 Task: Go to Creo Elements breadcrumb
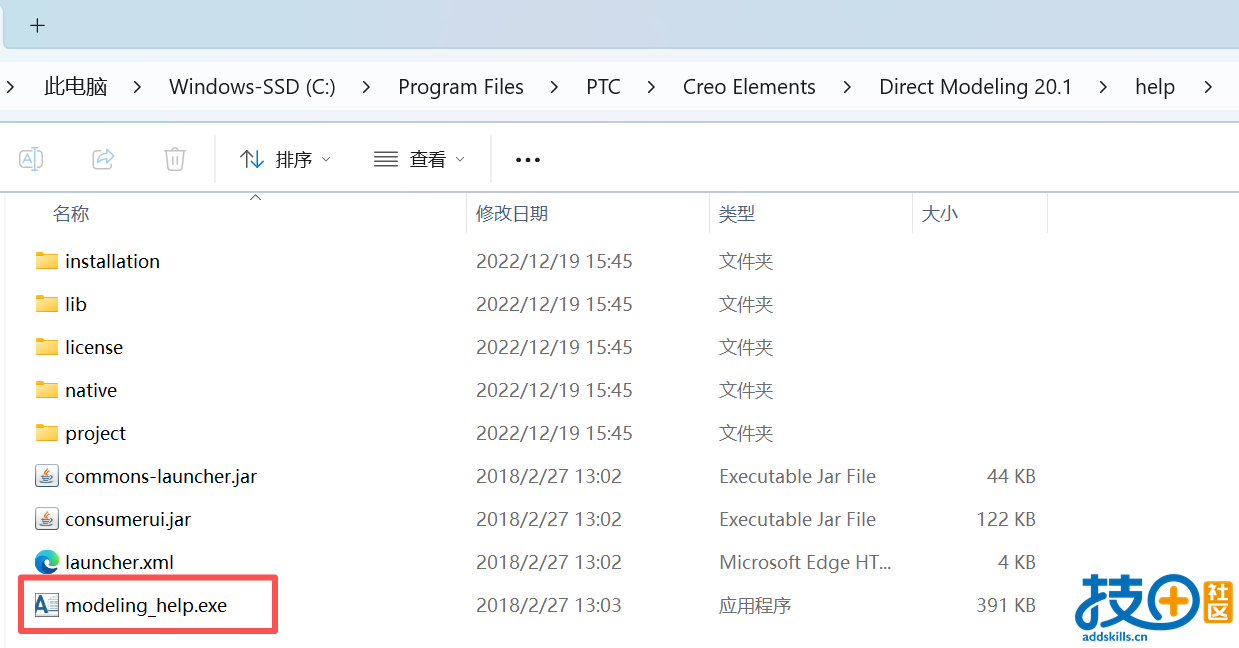pos(749,87)
